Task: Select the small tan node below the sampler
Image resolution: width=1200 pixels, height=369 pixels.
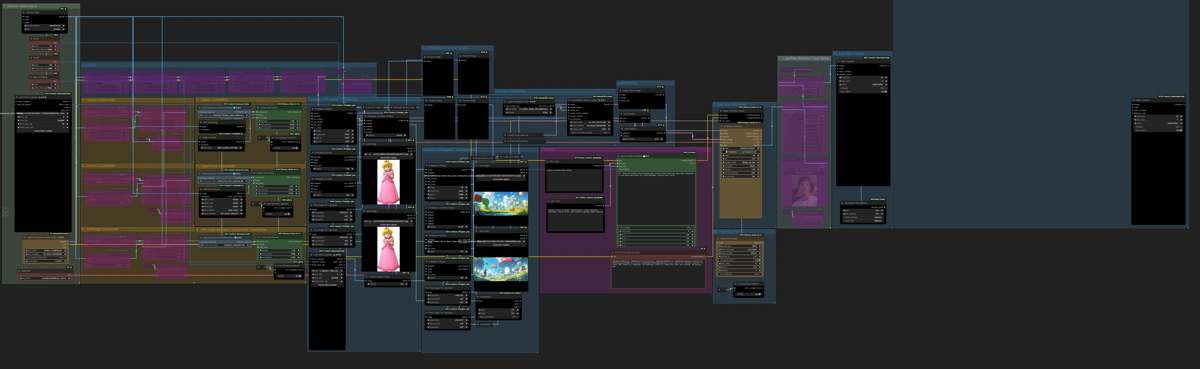Action: [x=740, y=257]
